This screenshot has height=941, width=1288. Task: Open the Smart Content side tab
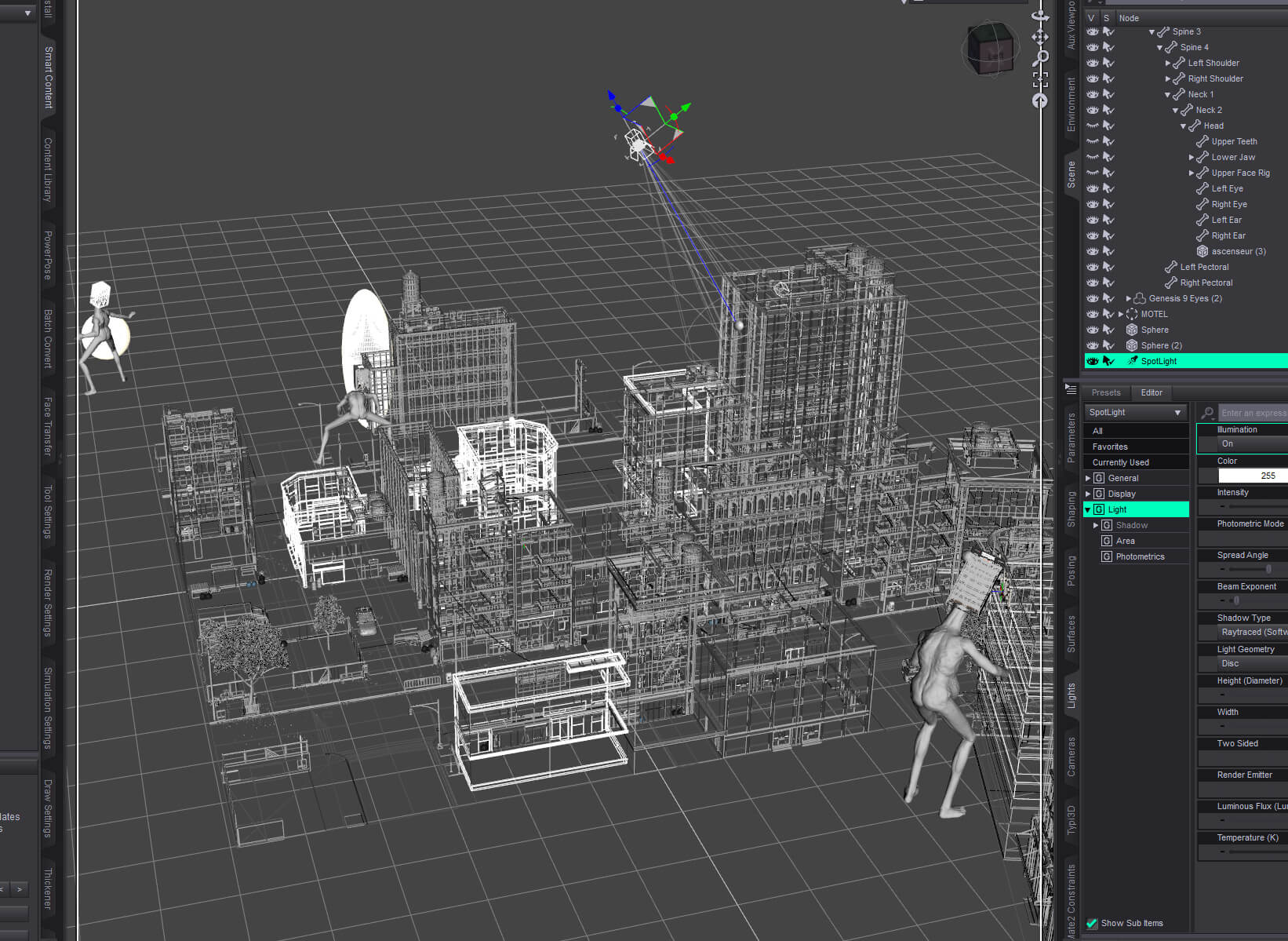[48, 77]
